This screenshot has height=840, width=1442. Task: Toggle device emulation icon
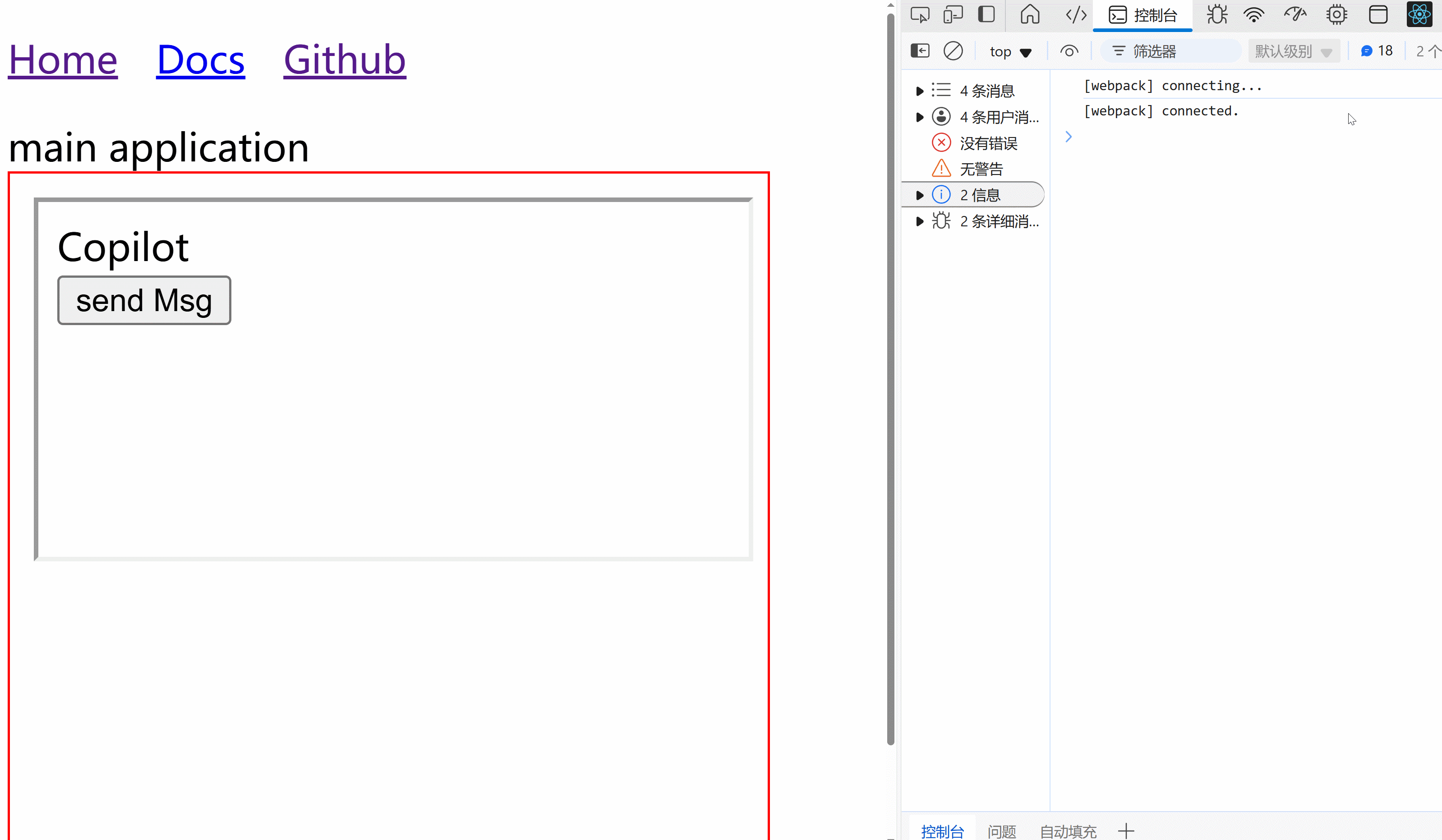953,15
